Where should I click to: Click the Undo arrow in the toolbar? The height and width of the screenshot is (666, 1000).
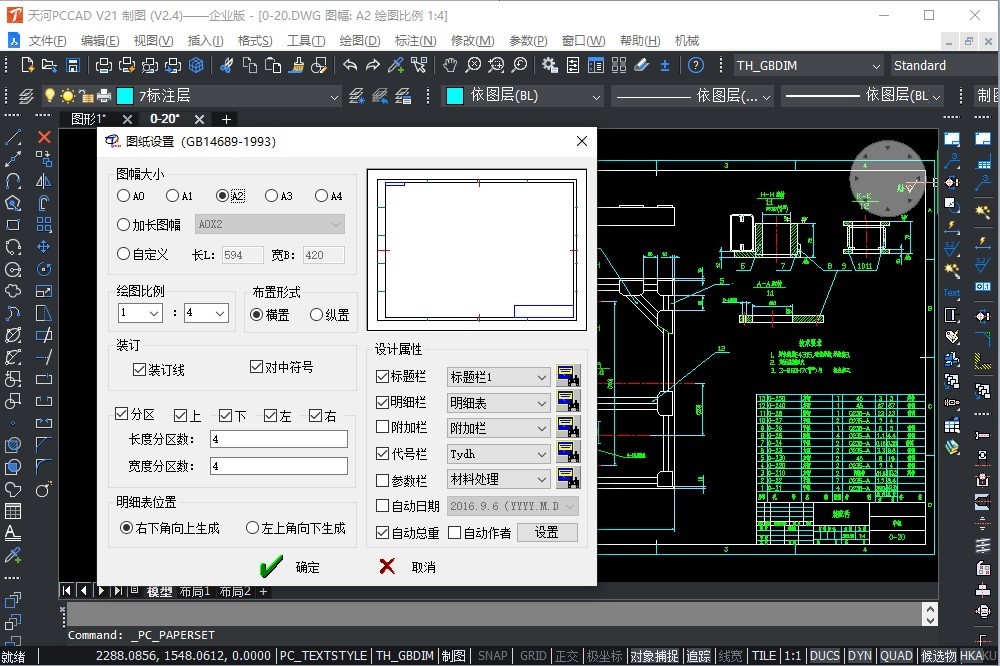(350, 65)
